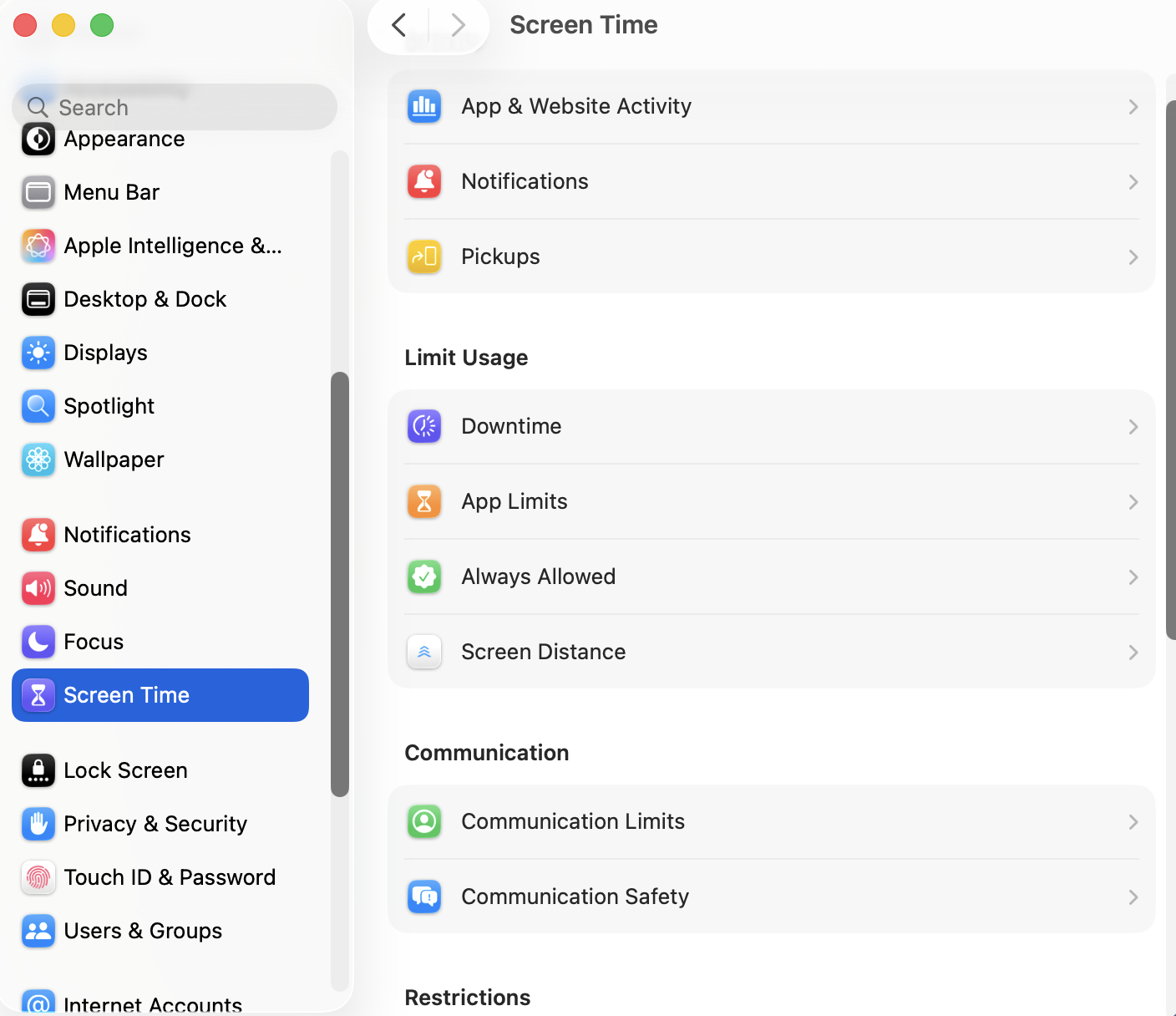The height and width of the screenshot is (1016, 1176).
Task: Click the Search field in sidebar
Action: click(175, 107)
